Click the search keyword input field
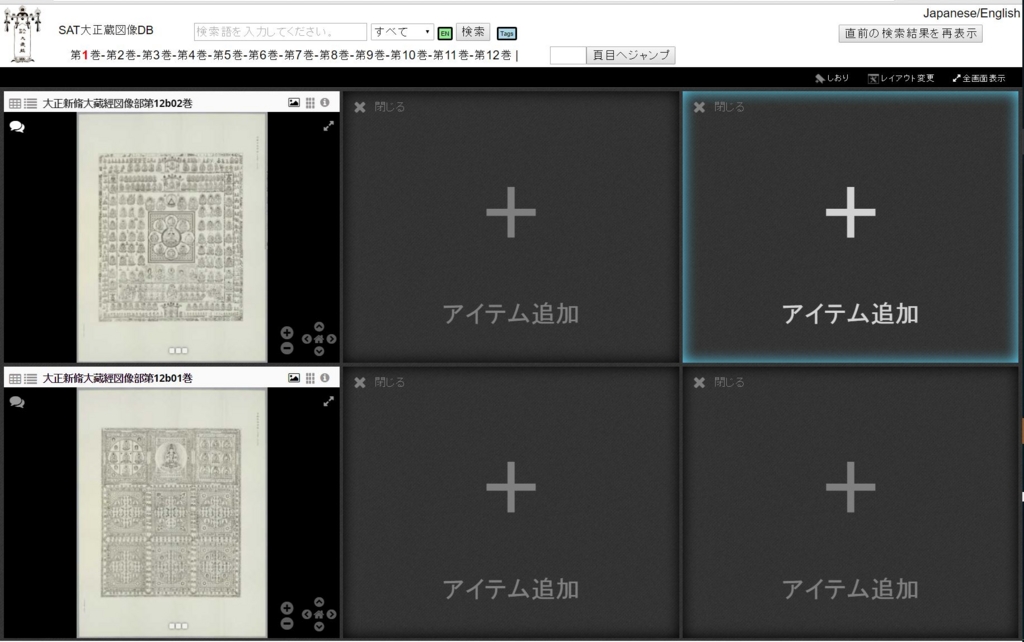 pos(280,31)
